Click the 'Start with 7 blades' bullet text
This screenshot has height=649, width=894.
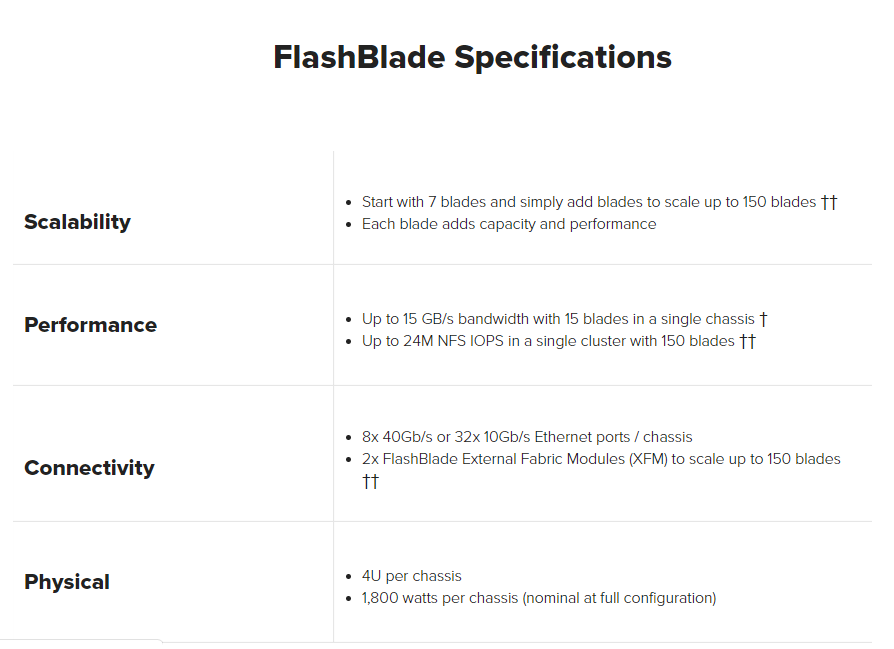point(589,202)
